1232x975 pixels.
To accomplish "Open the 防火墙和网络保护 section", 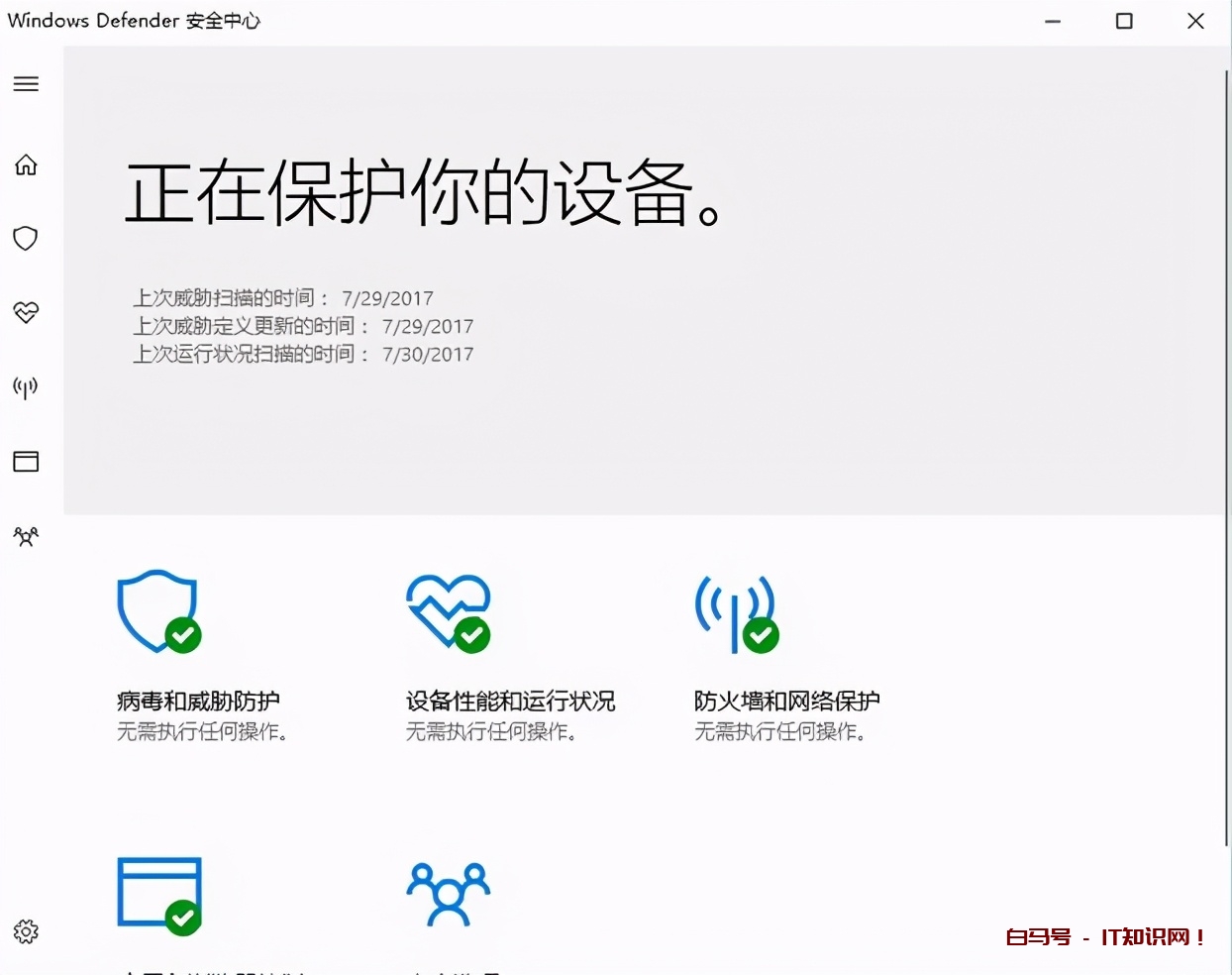I will (x=787, y=701).
